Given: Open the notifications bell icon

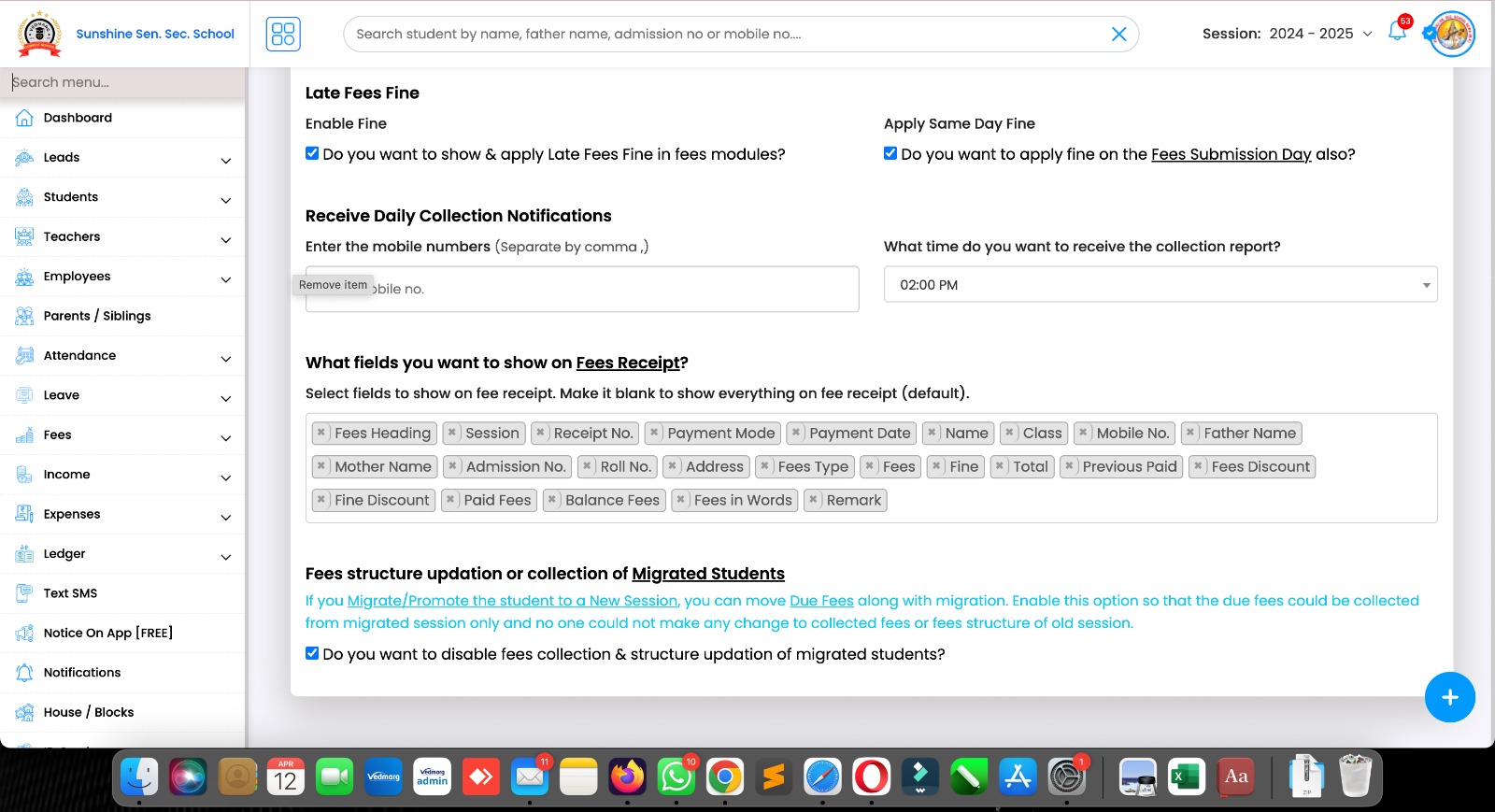Looking at the screenshot, I should (x=1397, y=32).
